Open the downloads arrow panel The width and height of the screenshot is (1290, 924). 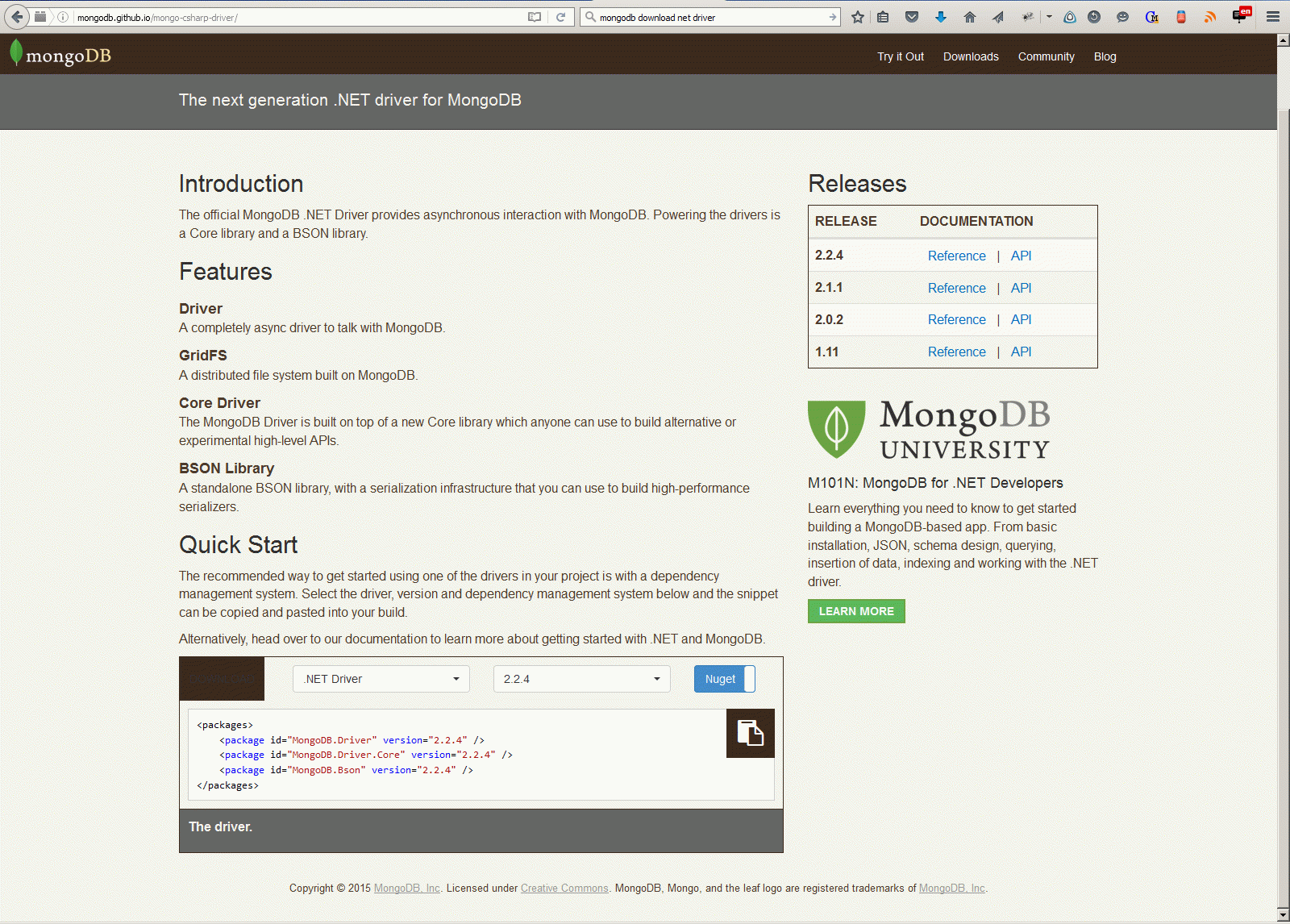coord(941,17)
